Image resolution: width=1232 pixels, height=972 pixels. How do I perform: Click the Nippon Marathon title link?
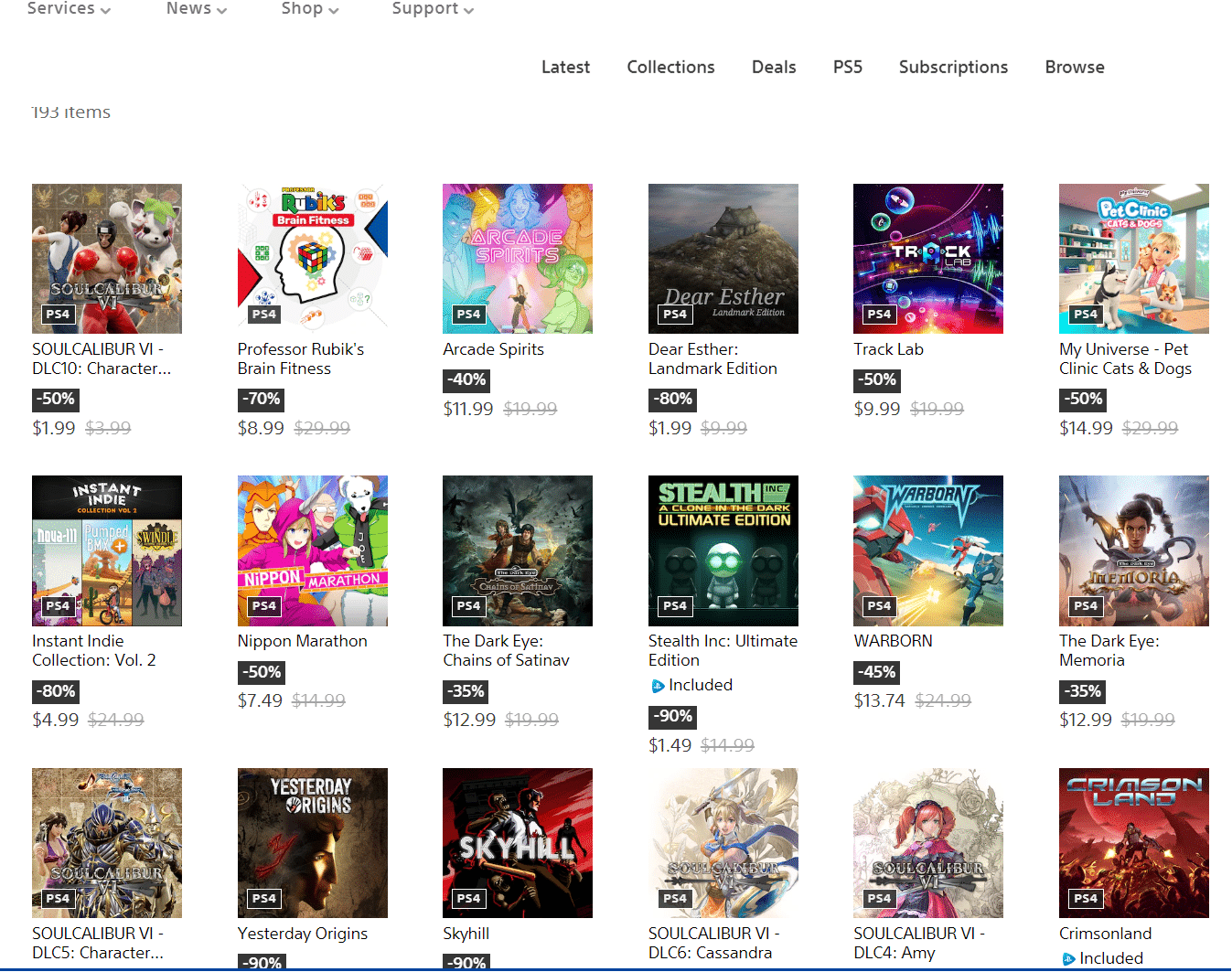coord(302,641)
